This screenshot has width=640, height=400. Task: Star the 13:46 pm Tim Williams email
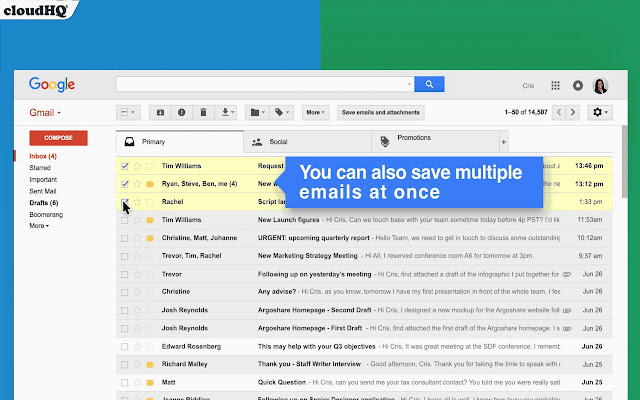138,166
